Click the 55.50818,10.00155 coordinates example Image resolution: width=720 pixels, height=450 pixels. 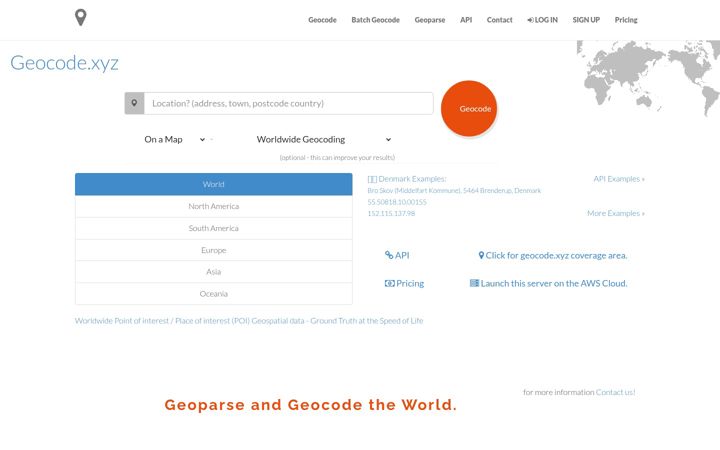click(x=397, y=202)
